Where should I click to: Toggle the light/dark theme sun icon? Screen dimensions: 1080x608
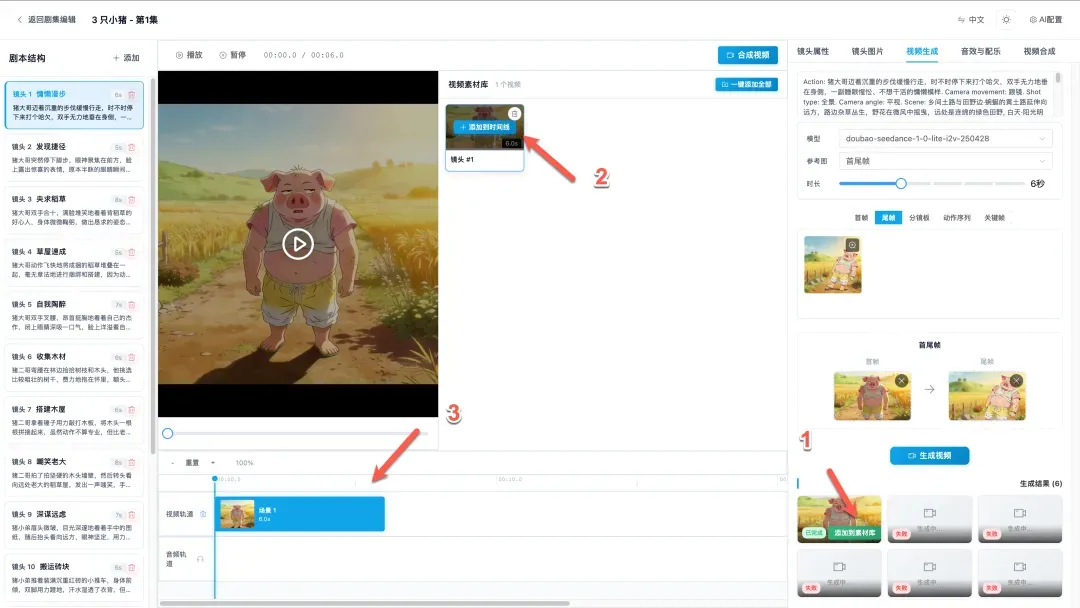point(1006,19)
